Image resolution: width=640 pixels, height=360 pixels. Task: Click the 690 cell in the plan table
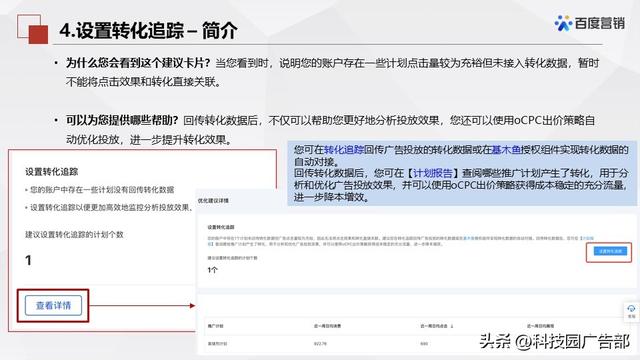424,344
